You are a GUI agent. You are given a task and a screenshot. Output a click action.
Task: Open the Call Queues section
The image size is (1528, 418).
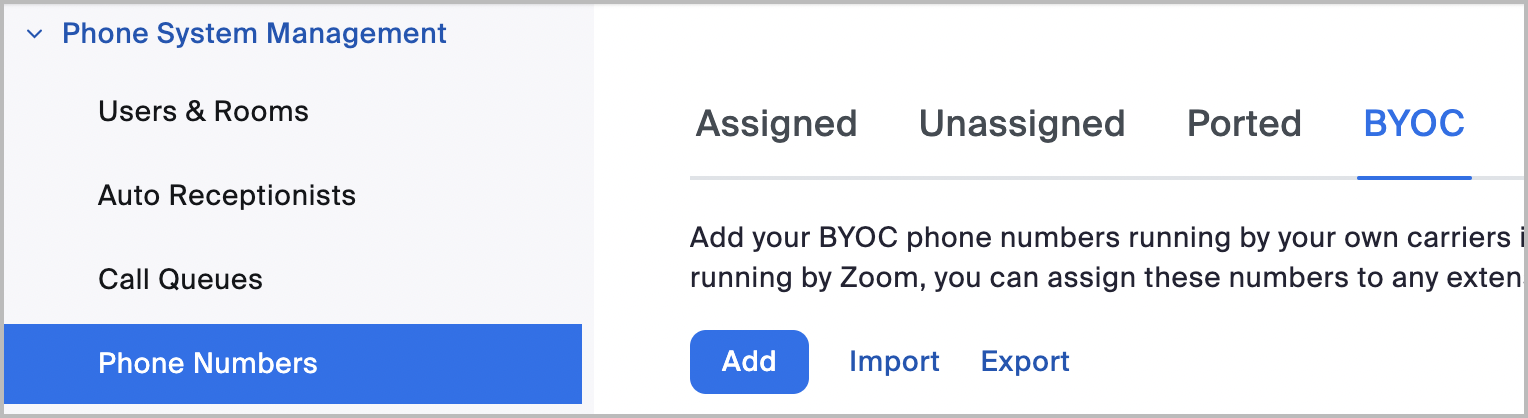pos(180,279)
